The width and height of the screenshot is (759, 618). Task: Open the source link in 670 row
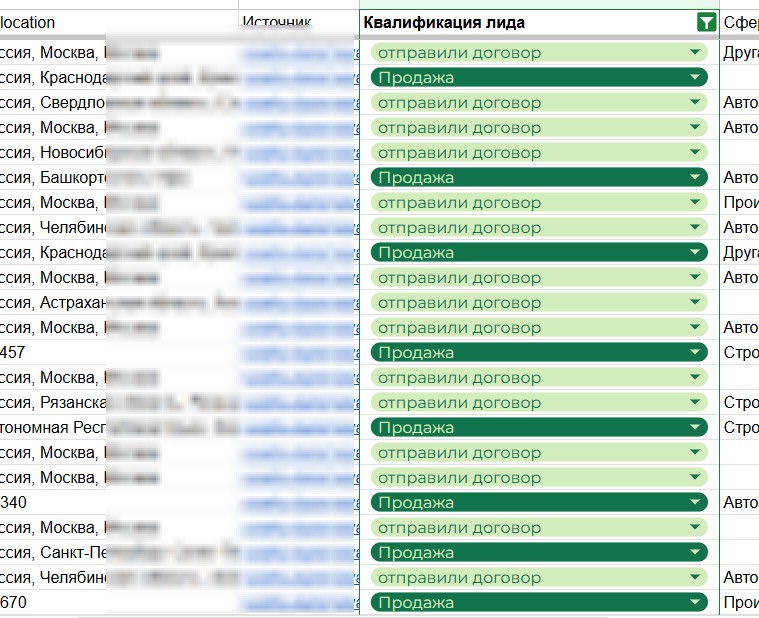point(298,603)
